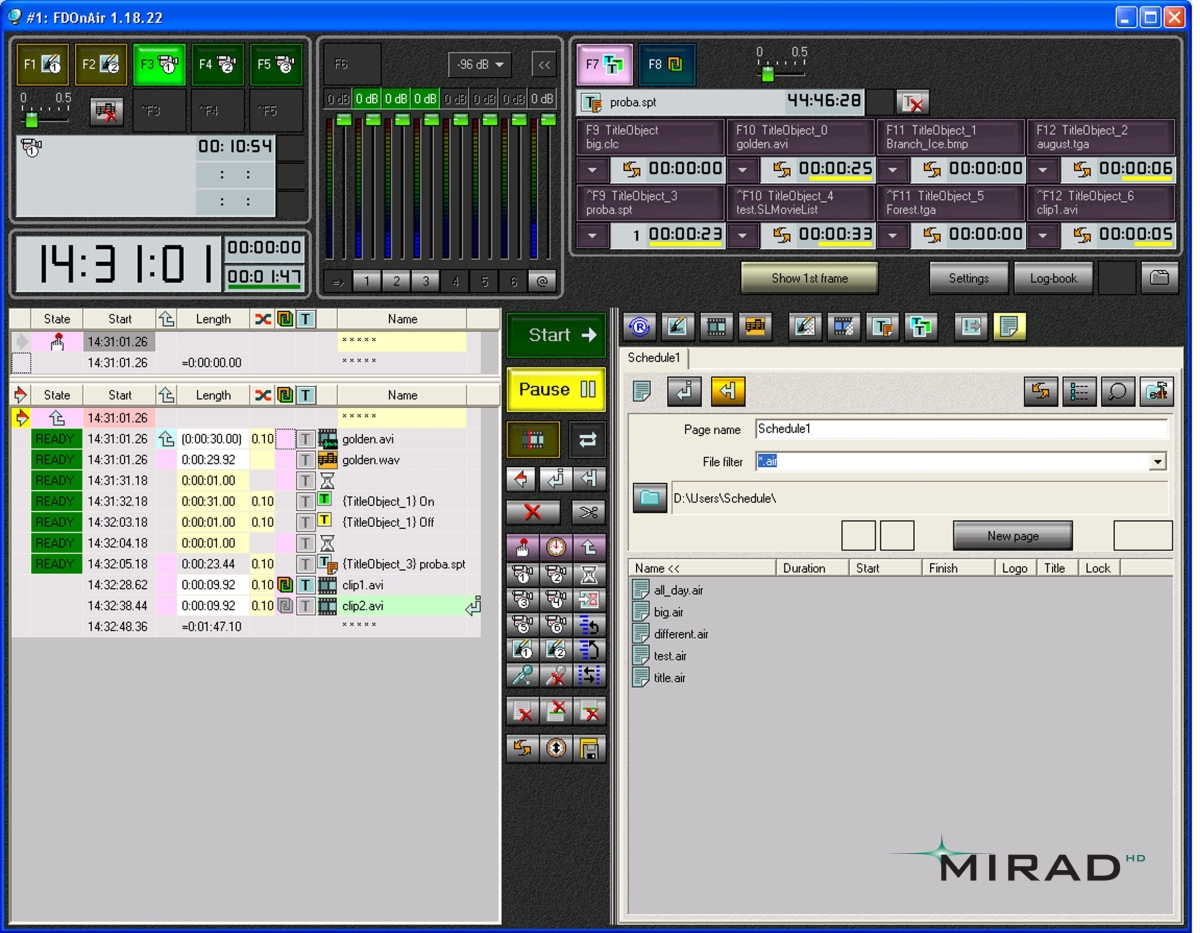Click the hourglass pause command icon
Viewport: 1200px width, 933px height.
pyautogui.click(x=590, y=574)
